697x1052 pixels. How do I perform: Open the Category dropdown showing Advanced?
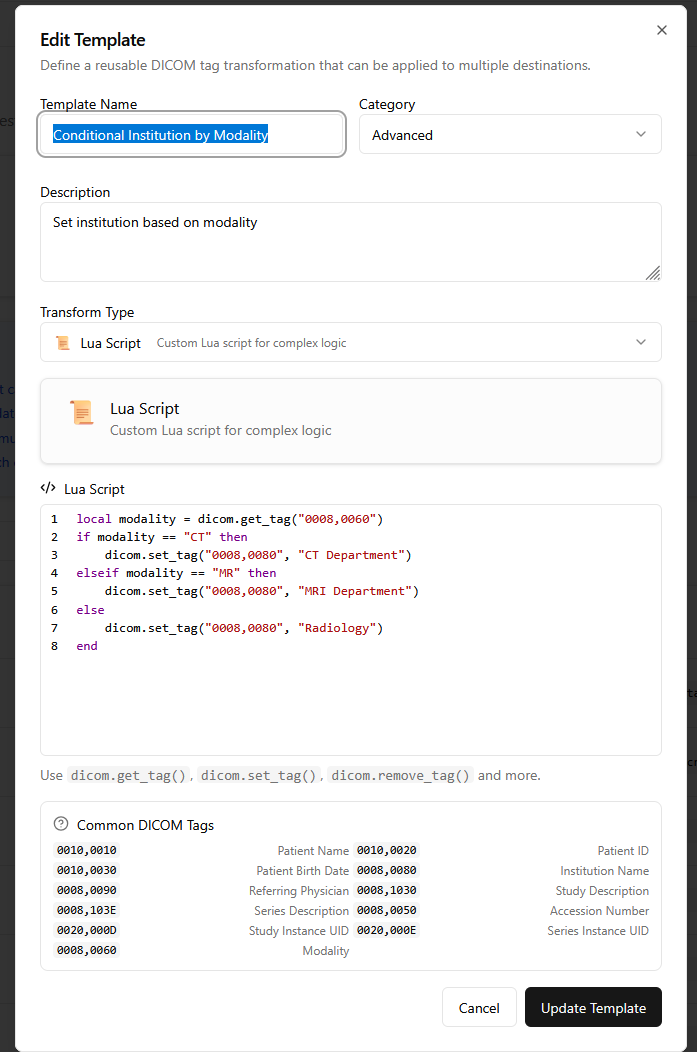(x=509, y=135)
